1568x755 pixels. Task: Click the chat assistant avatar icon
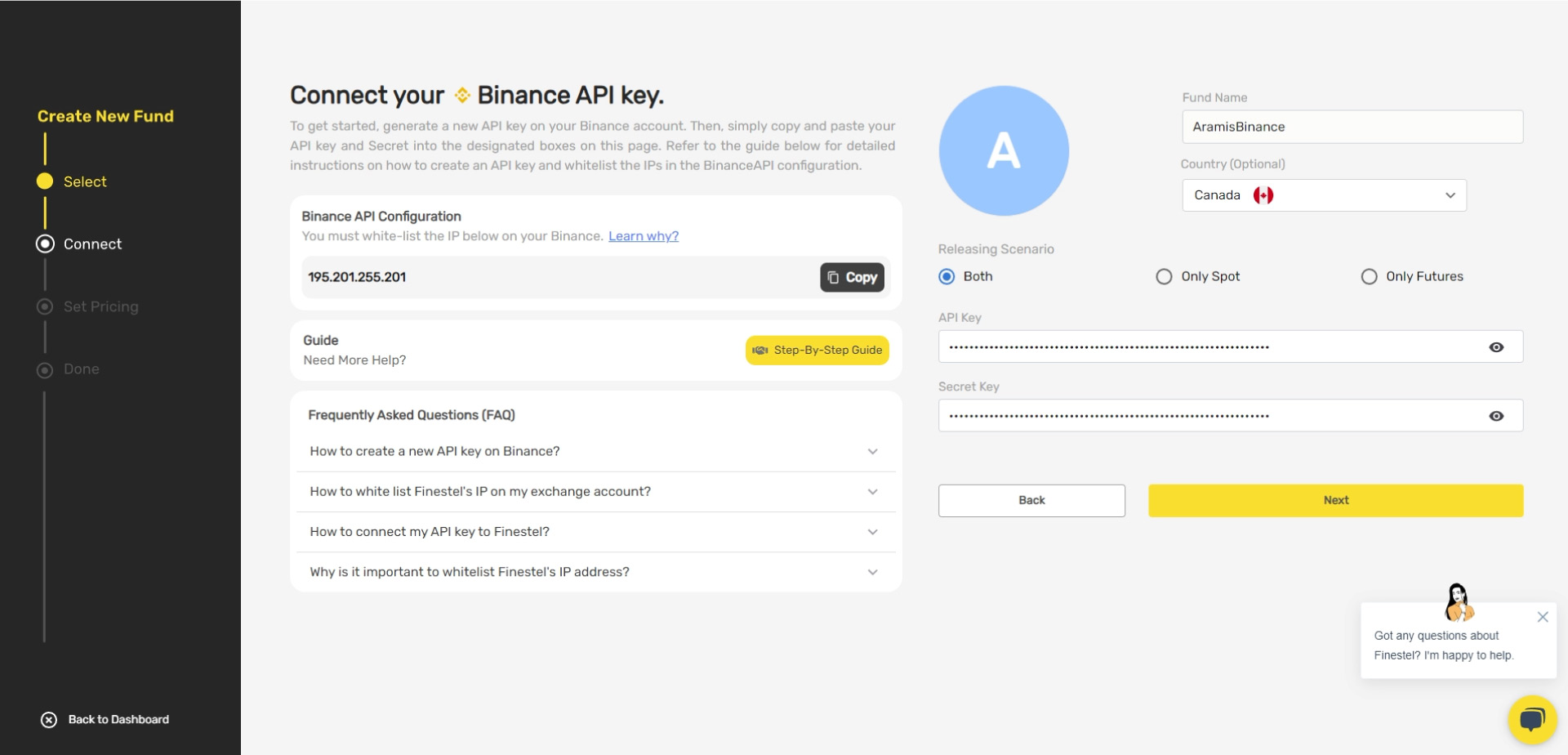coord(1458,603)
